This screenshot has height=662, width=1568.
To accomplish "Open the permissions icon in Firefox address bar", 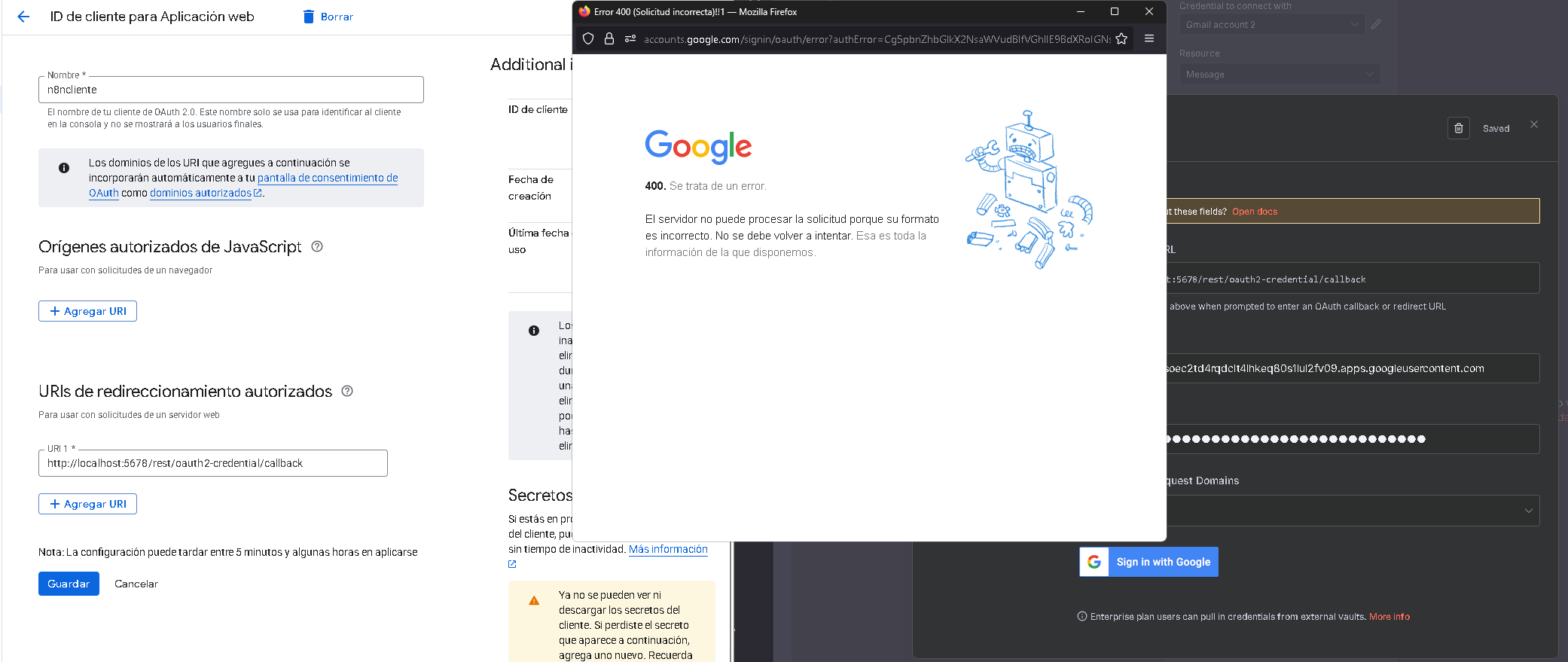I will click(630, 38).
